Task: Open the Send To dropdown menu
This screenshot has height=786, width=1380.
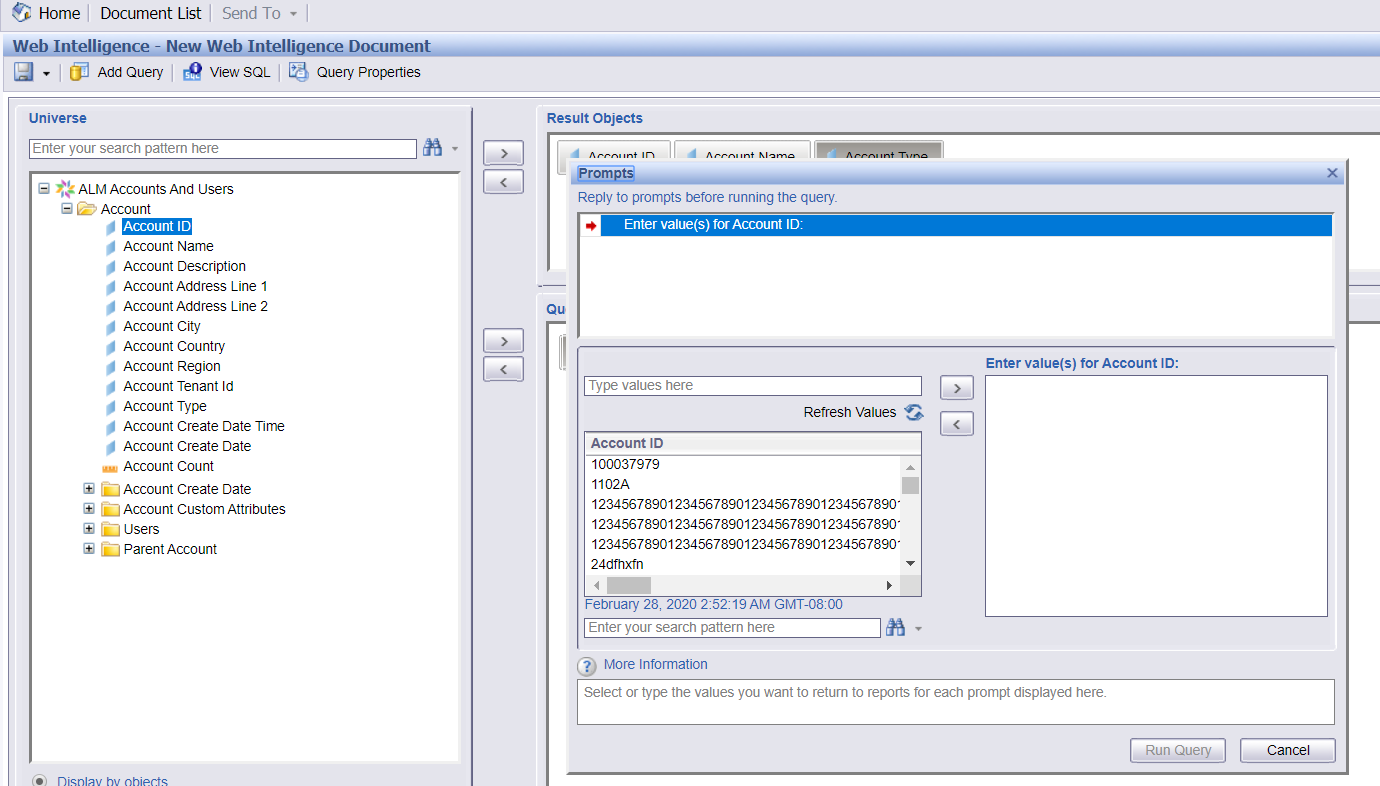Action: tap(260, 13)
